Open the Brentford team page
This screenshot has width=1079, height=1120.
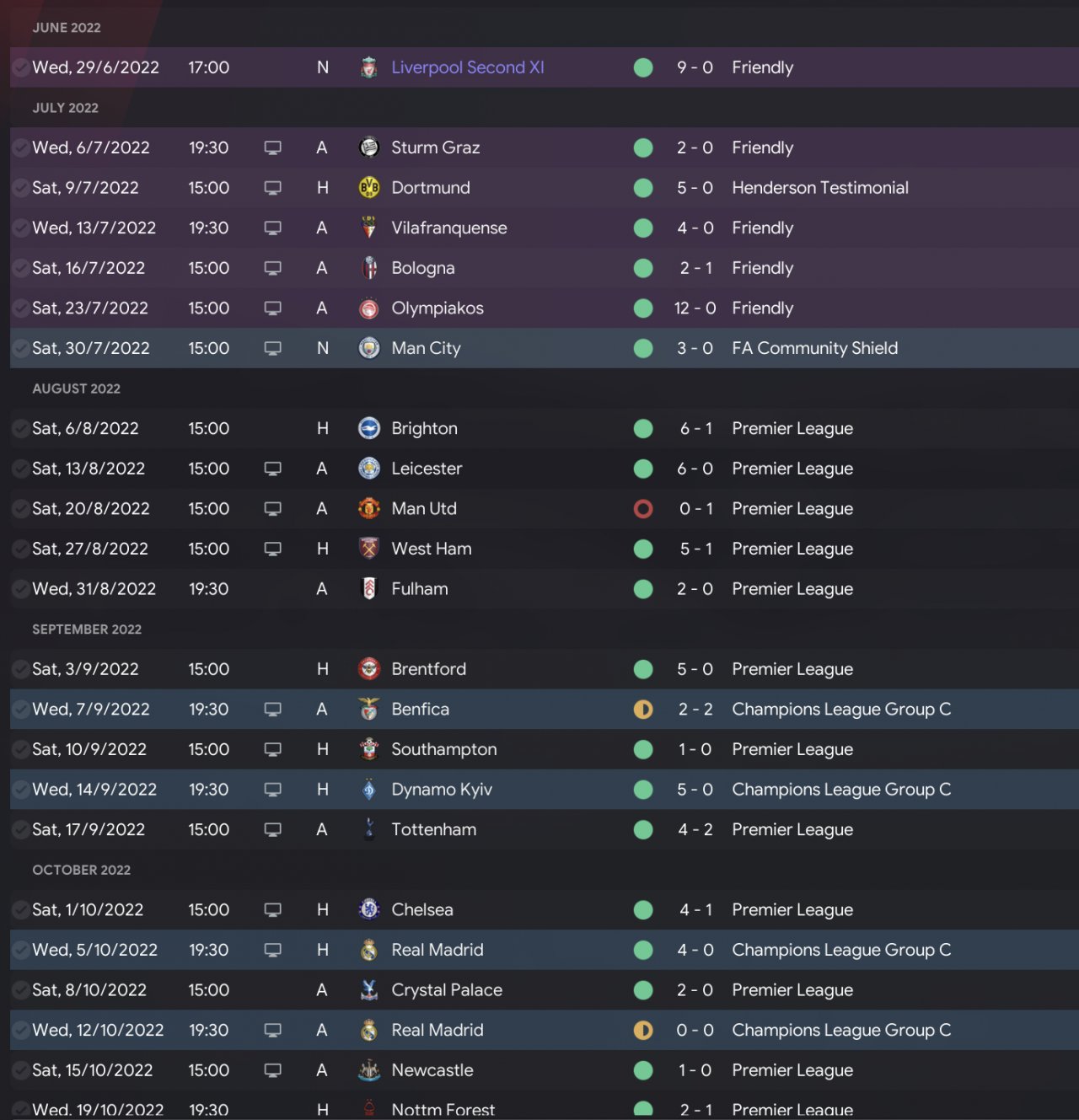(428, 669)
